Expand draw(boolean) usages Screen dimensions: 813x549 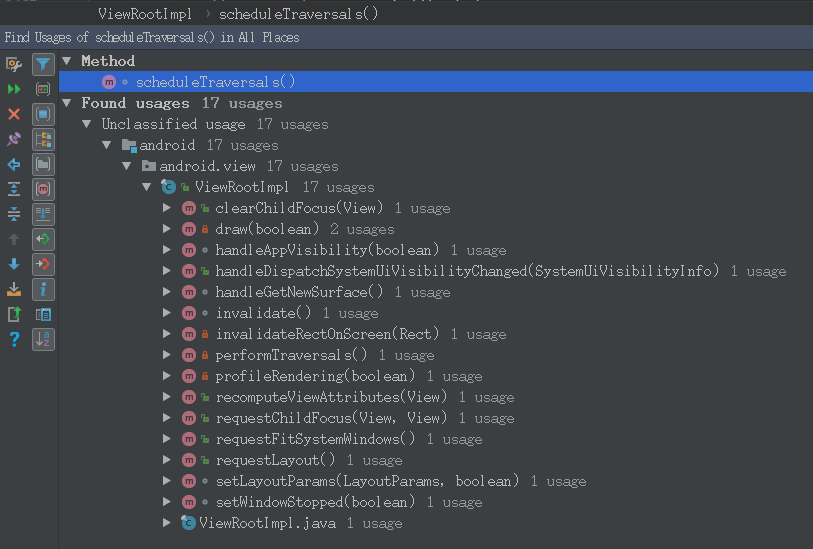(166, 229)
